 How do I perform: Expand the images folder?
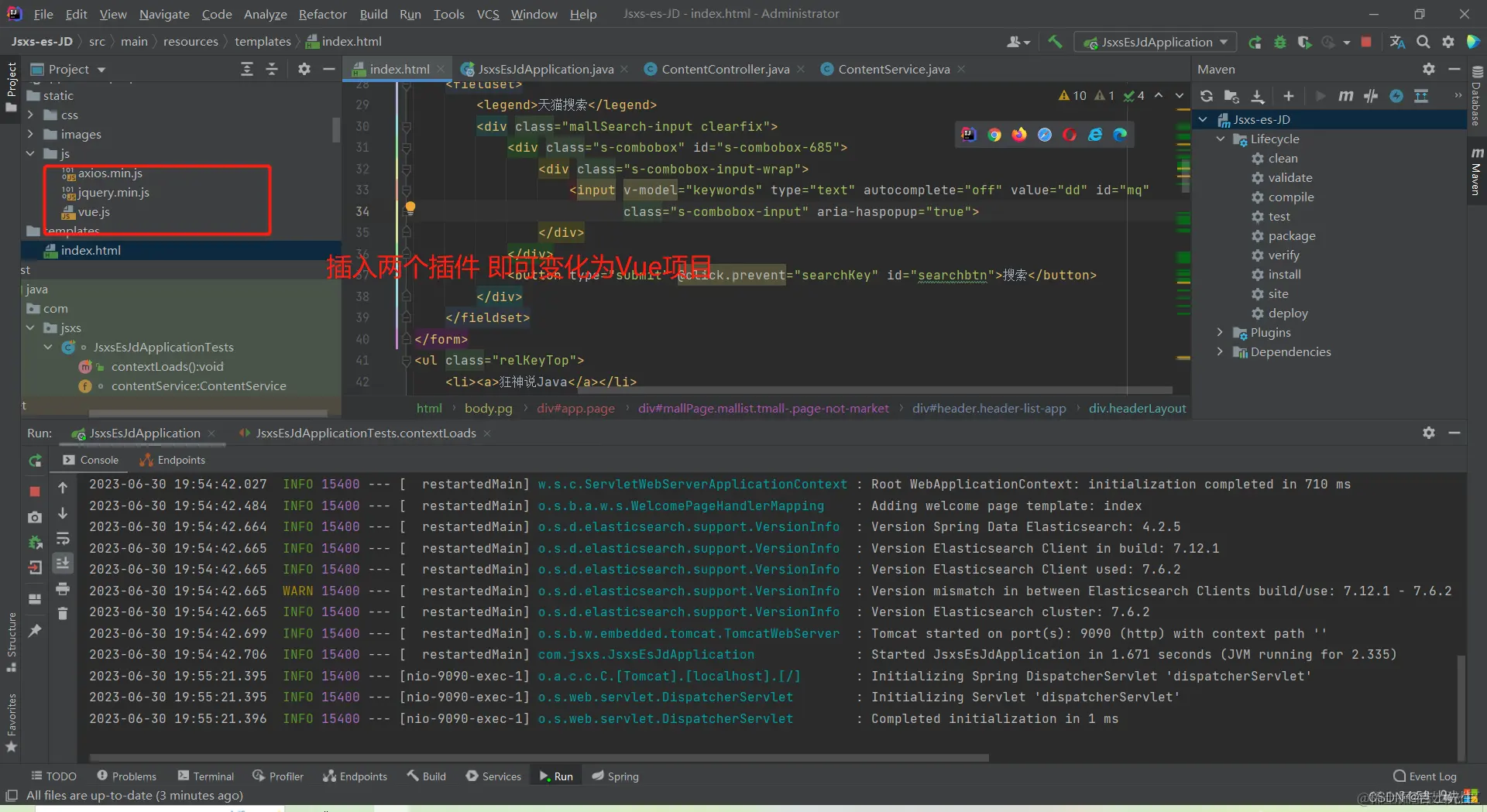coord(30,134)
